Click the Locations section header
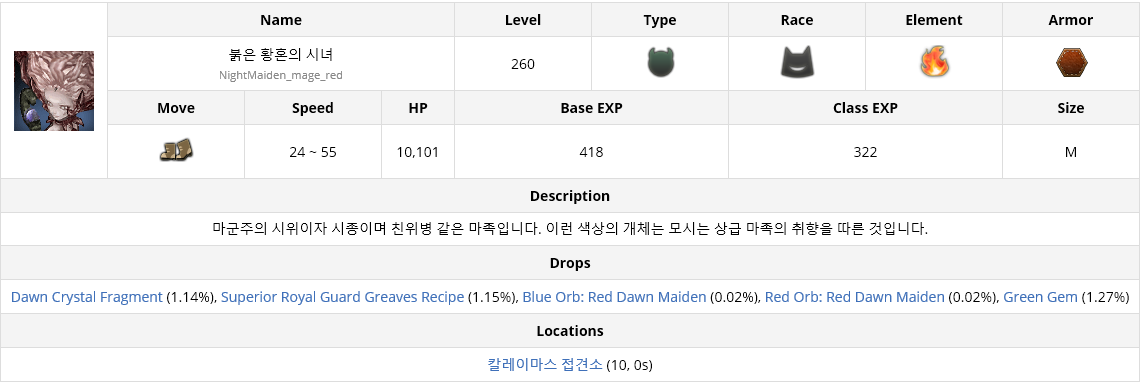The image size is (1141, 387). tap(570, 330)
